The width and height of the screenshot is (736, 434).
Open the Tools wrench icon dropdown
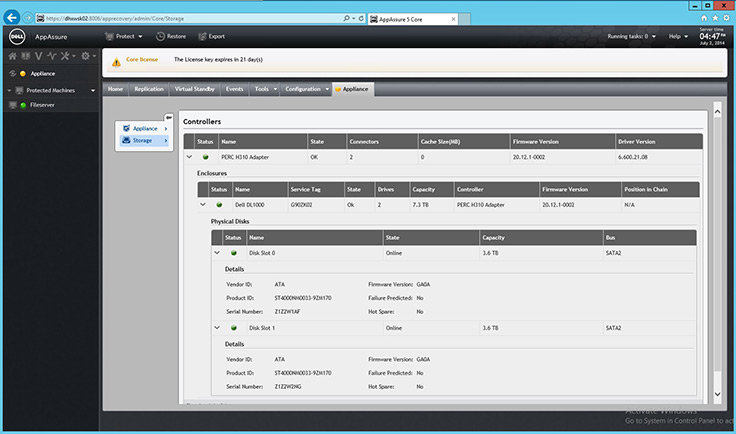[68, 56]
